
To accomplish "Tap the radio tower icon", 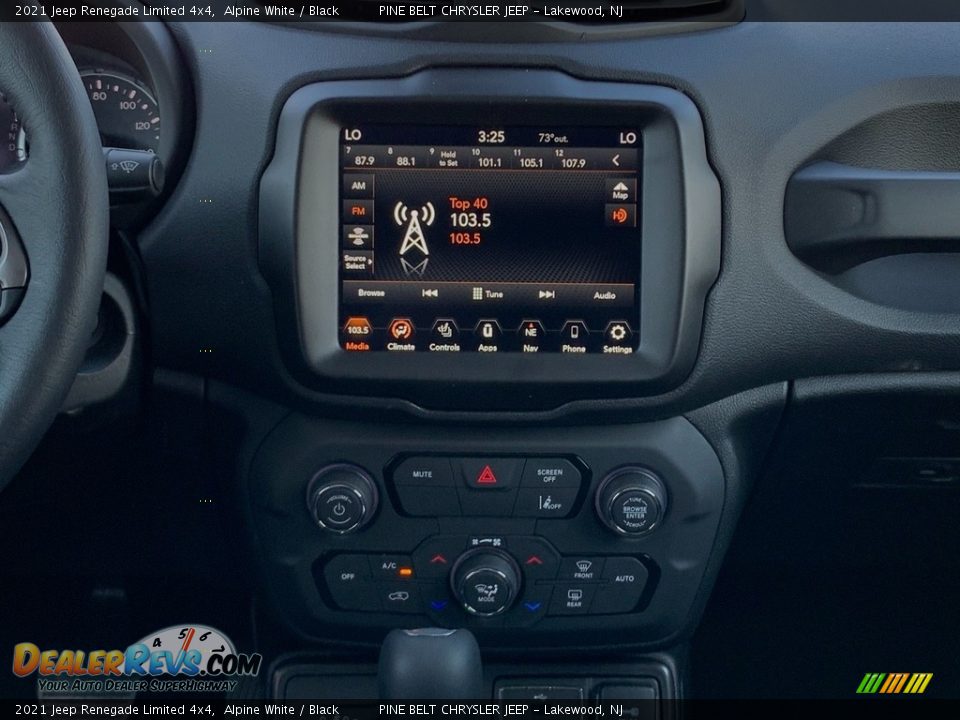I will (414, 229).
